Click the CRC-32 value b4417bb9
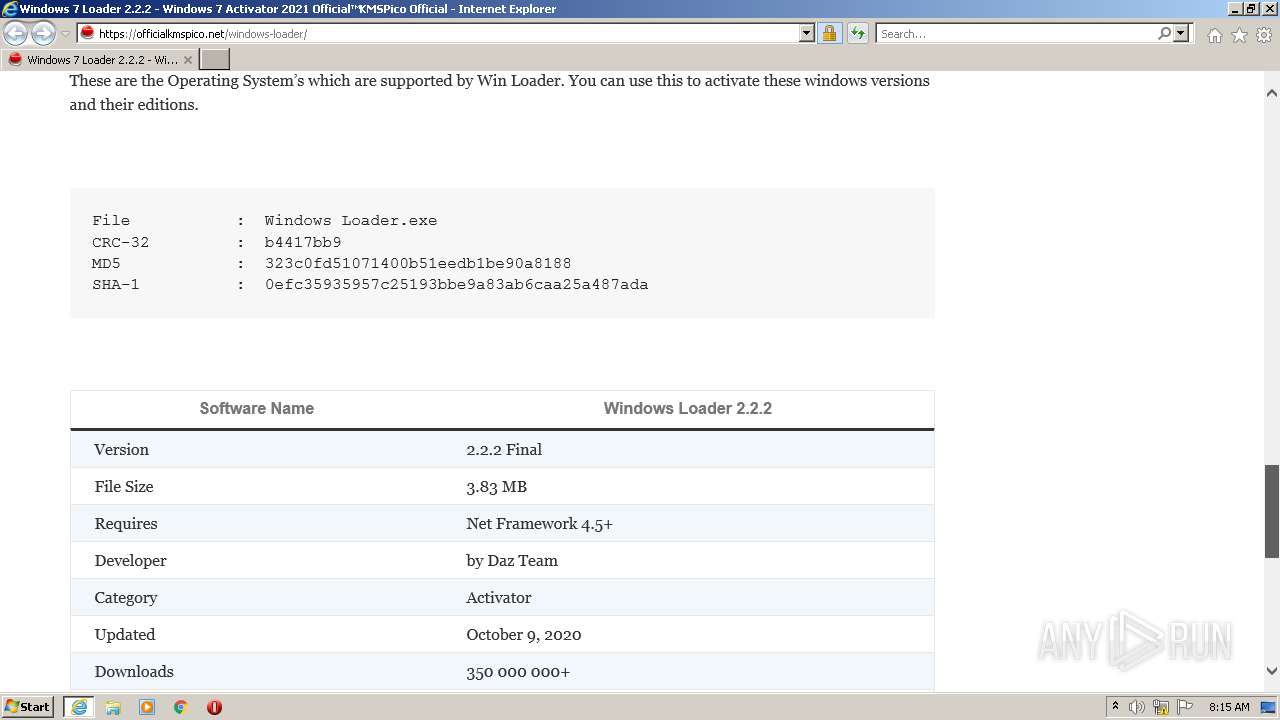1280x720 pixels. pyautogui.click(x=303, y=242)
